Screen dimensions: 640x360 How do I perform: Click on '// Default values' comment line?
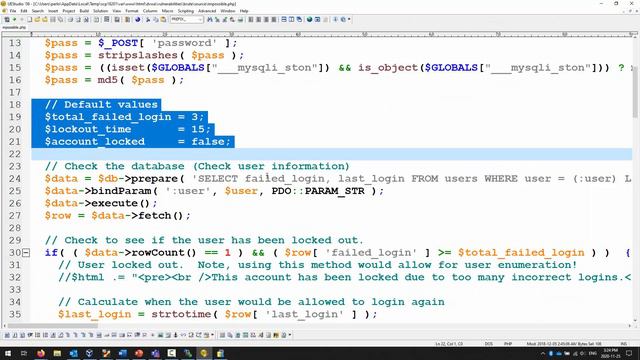pos(101,104)
